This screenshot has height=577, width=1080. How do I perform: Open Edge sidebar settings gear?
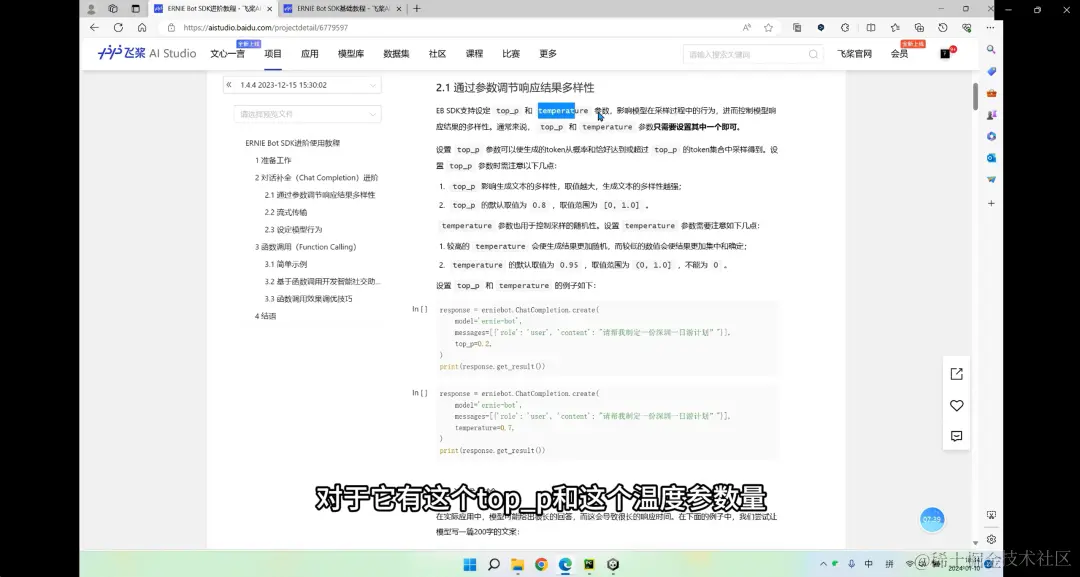pyautogui.click(x=991, y=539)
